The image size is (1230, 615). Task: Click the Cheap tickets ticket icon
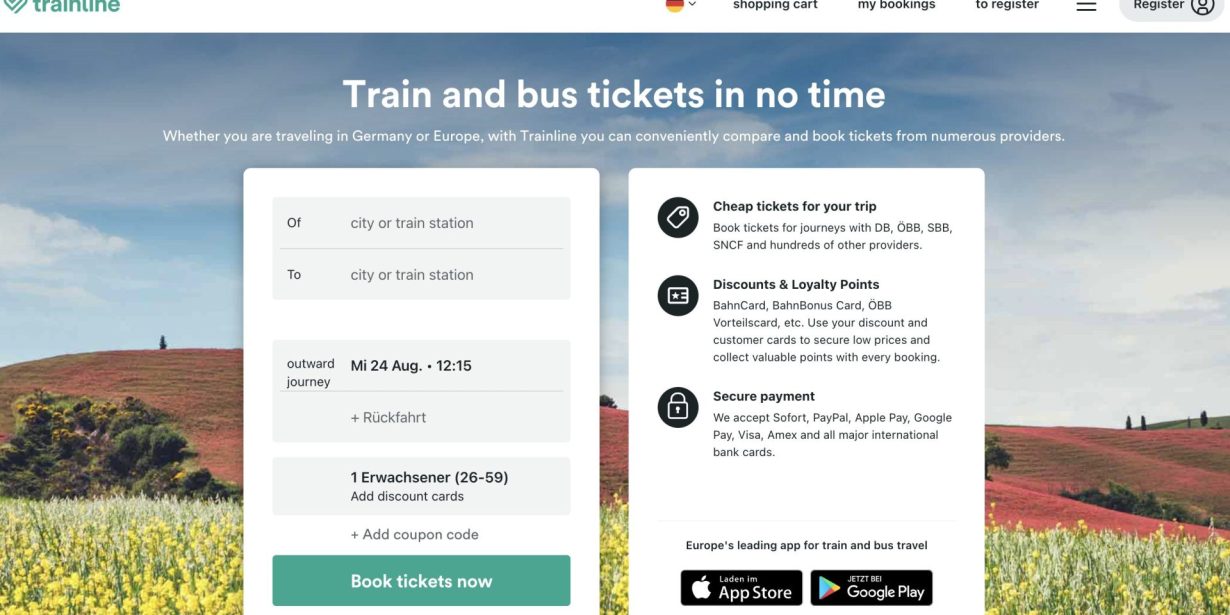coord(676,217)
